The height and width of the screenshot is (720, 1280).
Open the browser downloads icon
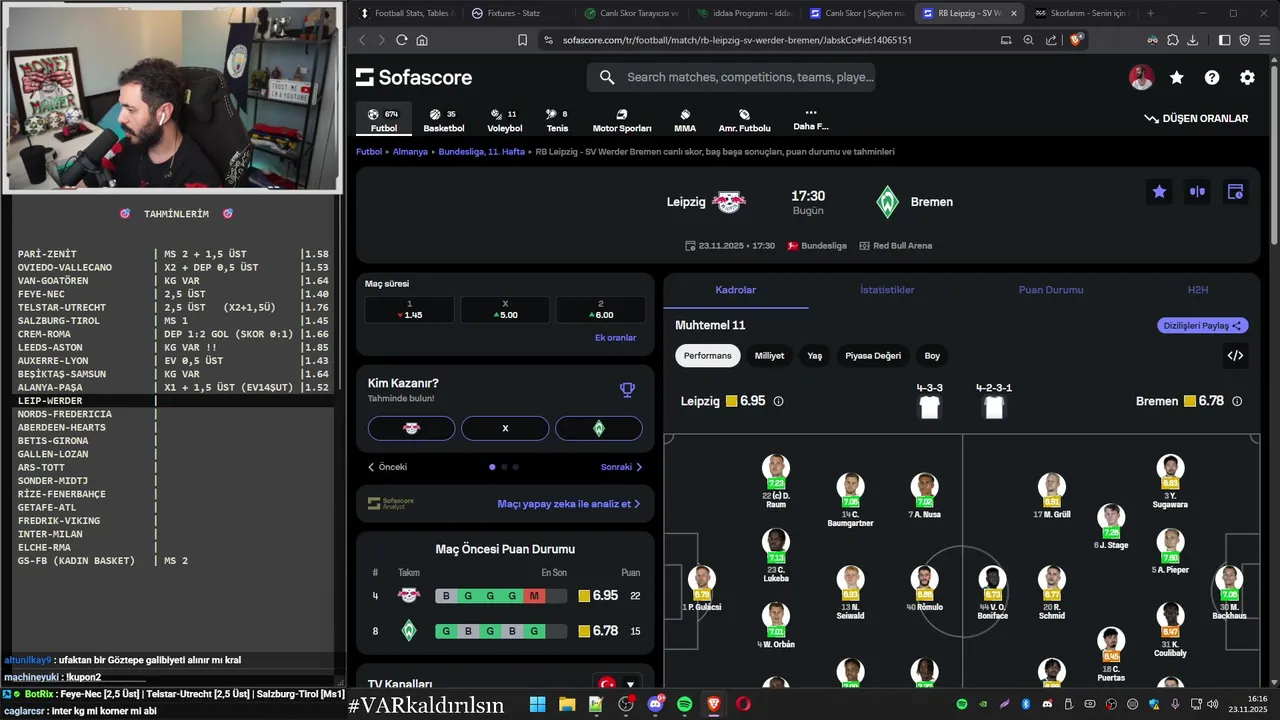1192,40
